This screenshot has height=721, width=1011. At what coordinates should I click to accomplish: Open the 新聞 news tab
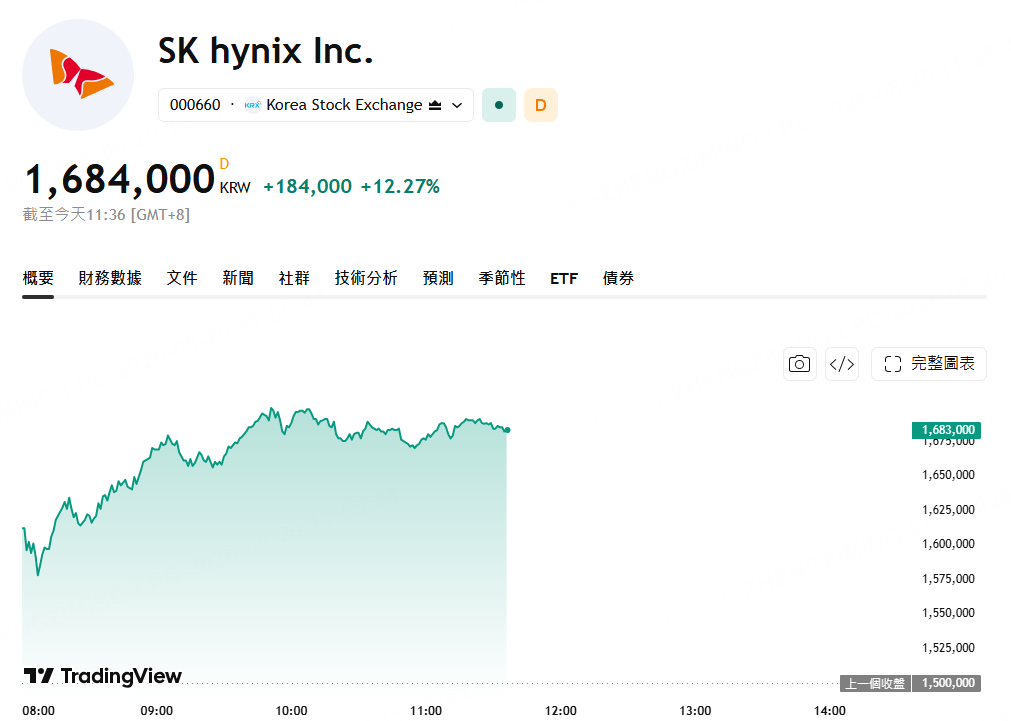238,278
